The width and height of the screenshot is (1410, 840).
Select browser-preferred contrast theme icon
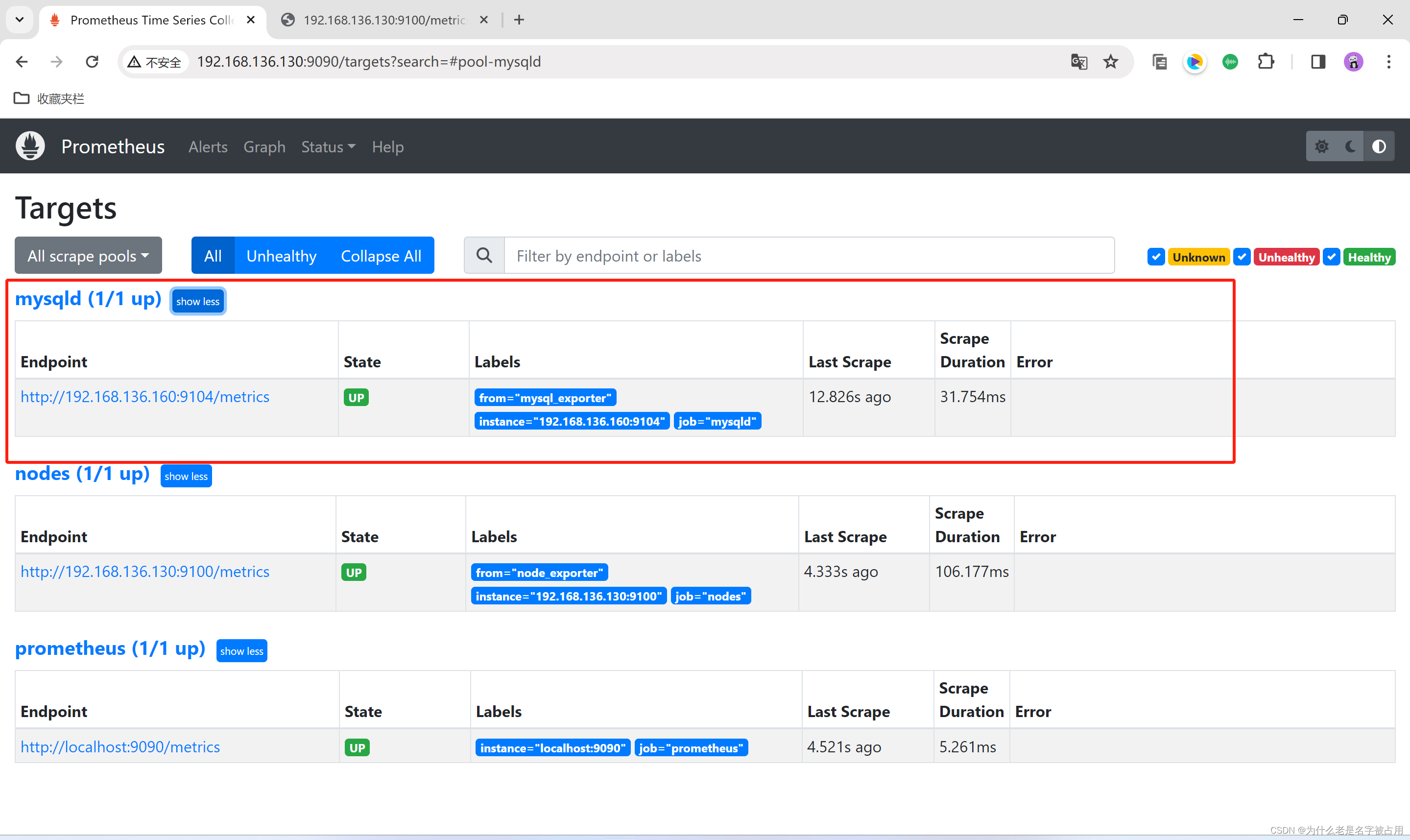point(1379,146)
